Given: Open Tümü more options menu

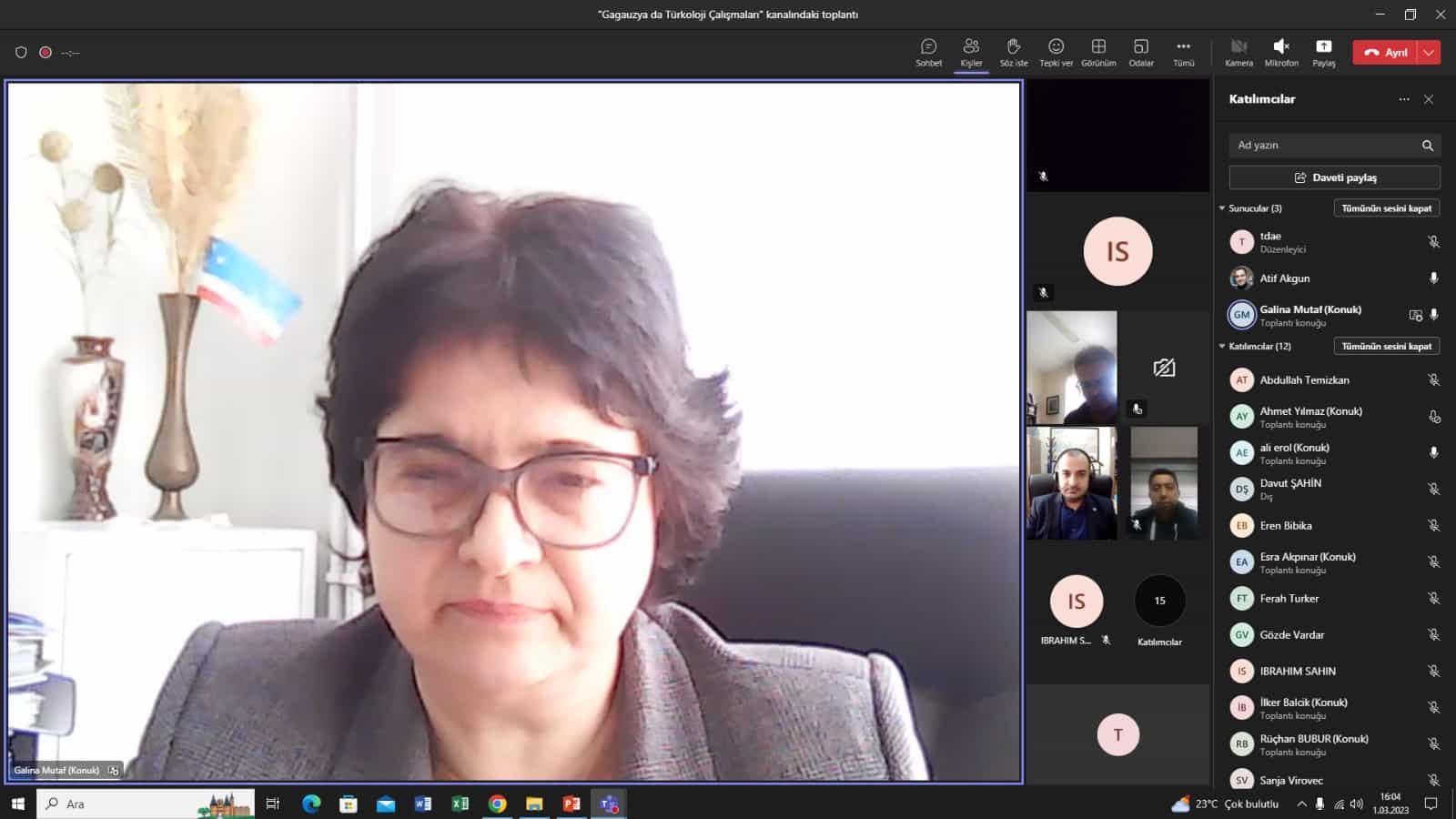Looking at the screenshot, I should coord(1183,52).
